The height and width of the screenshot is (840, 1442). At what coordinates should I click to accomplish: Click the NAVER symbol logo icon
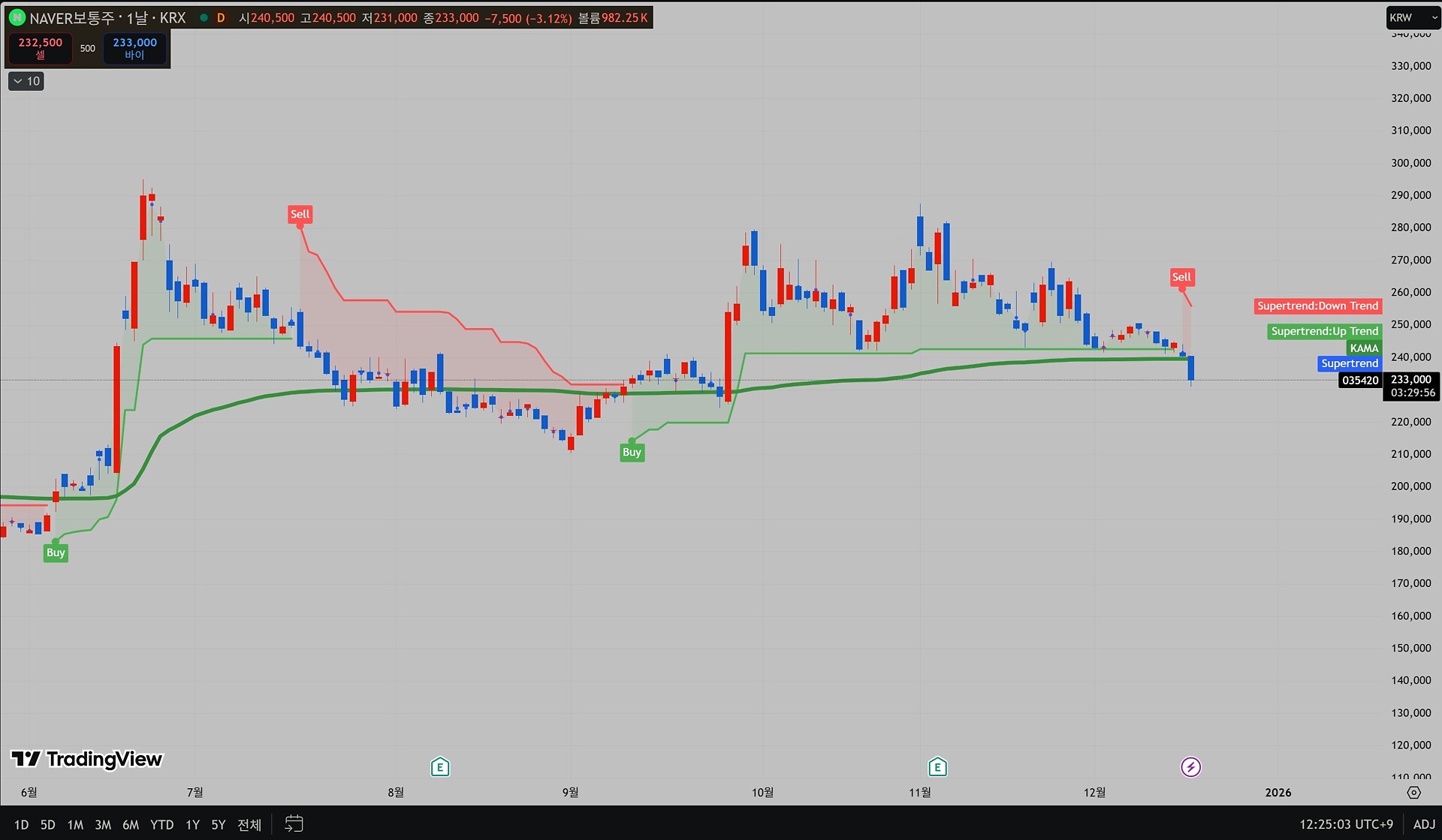(x=17, y=17)
